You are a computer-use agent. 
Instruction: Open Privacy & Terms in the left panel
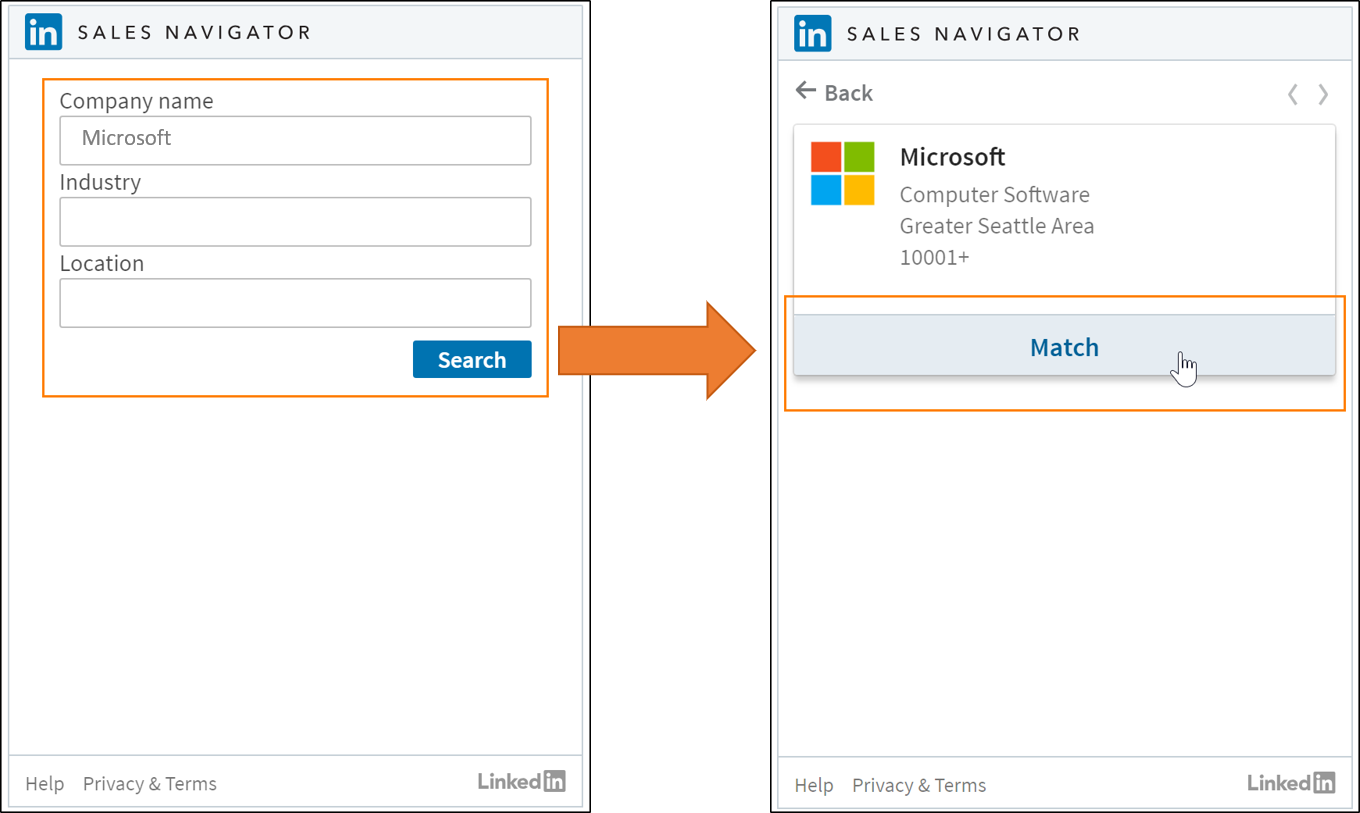coord(149,784)
